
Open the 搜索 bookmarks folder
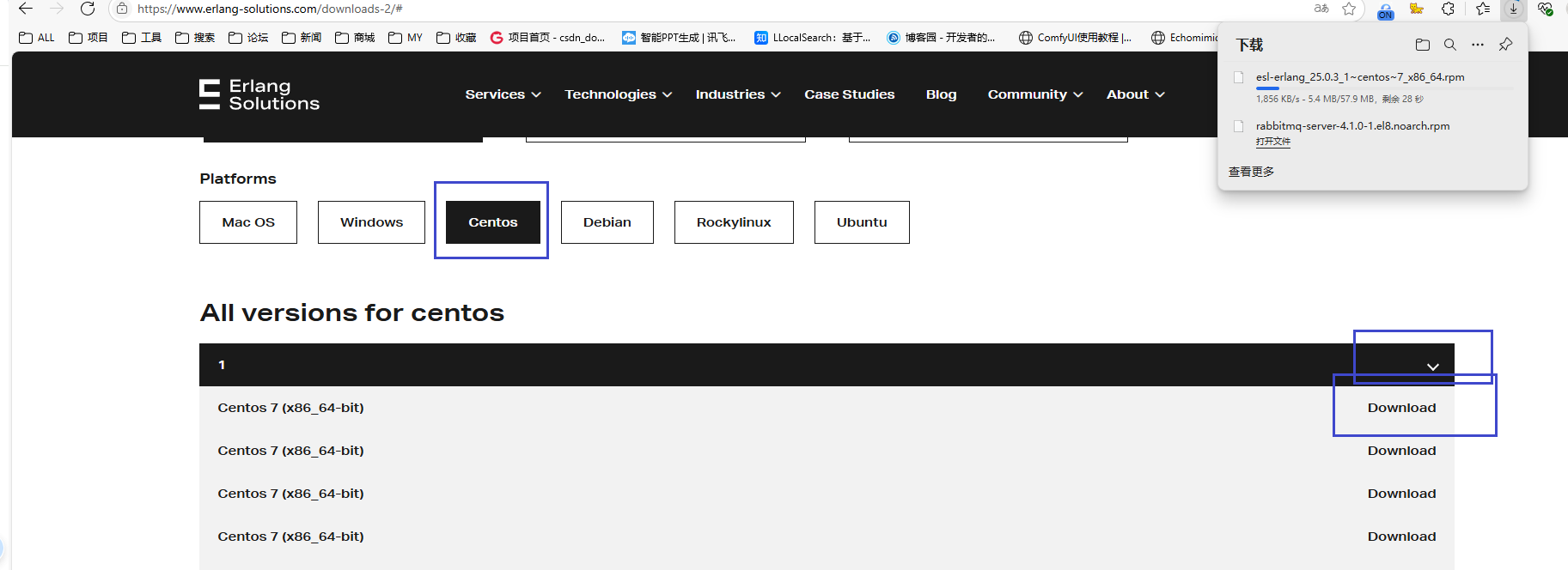click(195, 38)
